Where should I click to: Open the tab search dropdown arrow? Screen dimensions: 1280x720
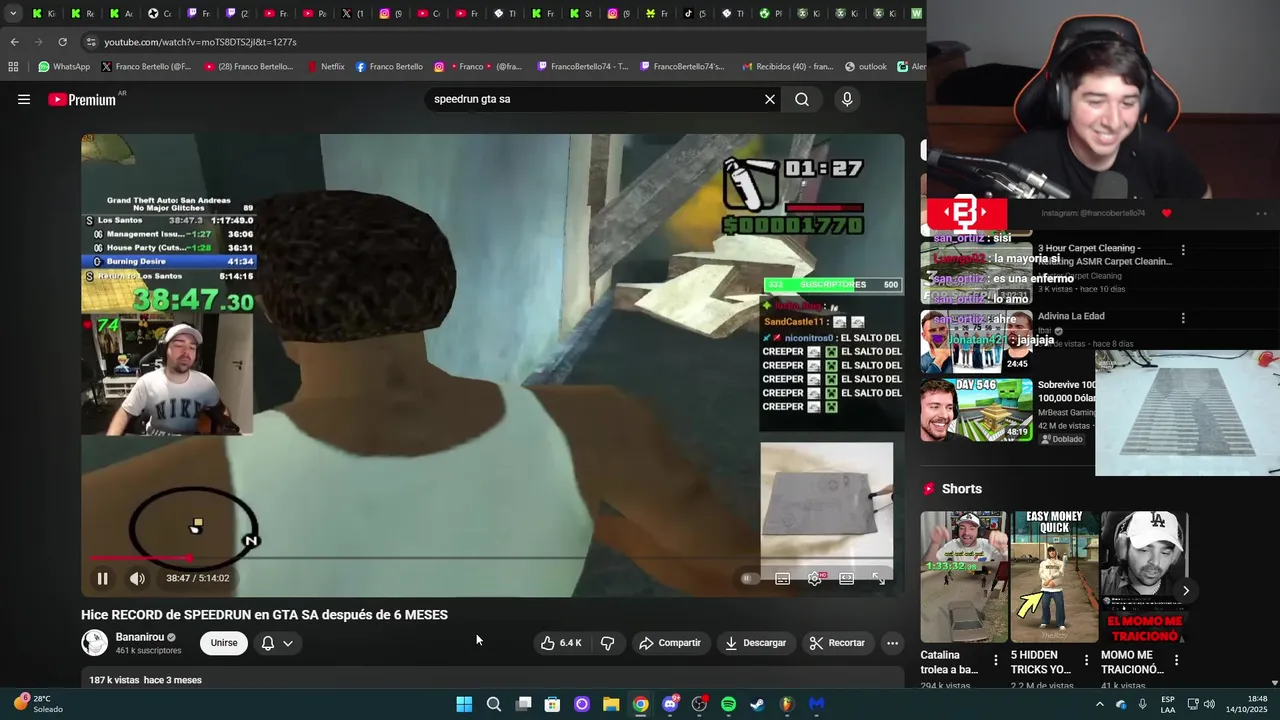[x=13, y=14]
